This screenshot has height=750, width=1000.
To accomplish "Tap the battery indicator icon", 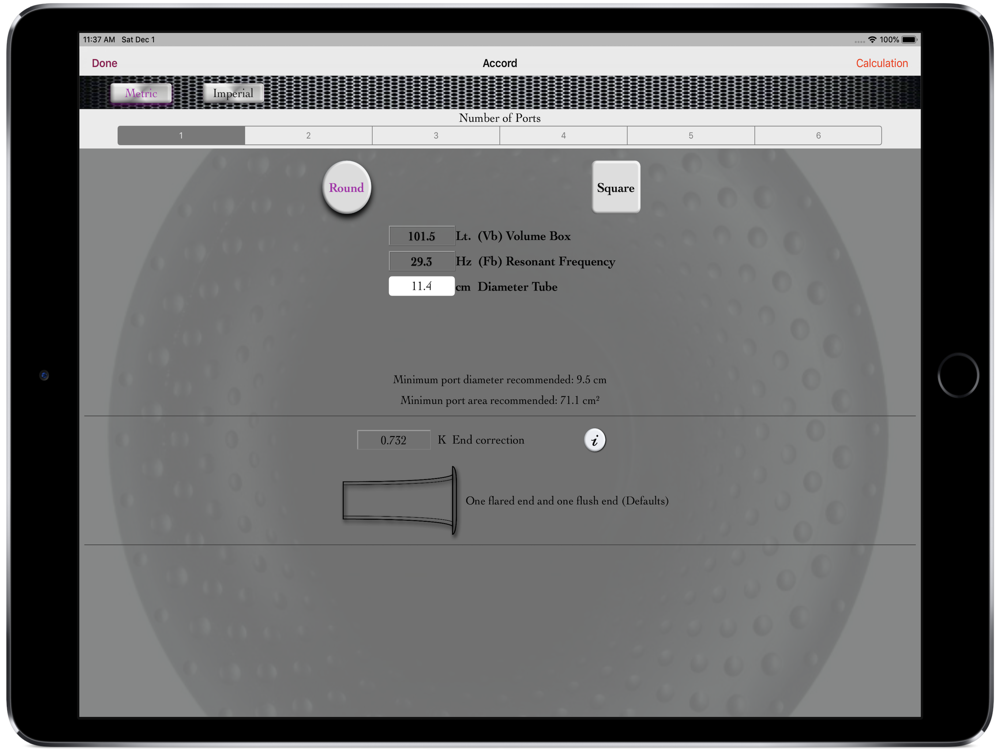I will [x=909, y=40].
